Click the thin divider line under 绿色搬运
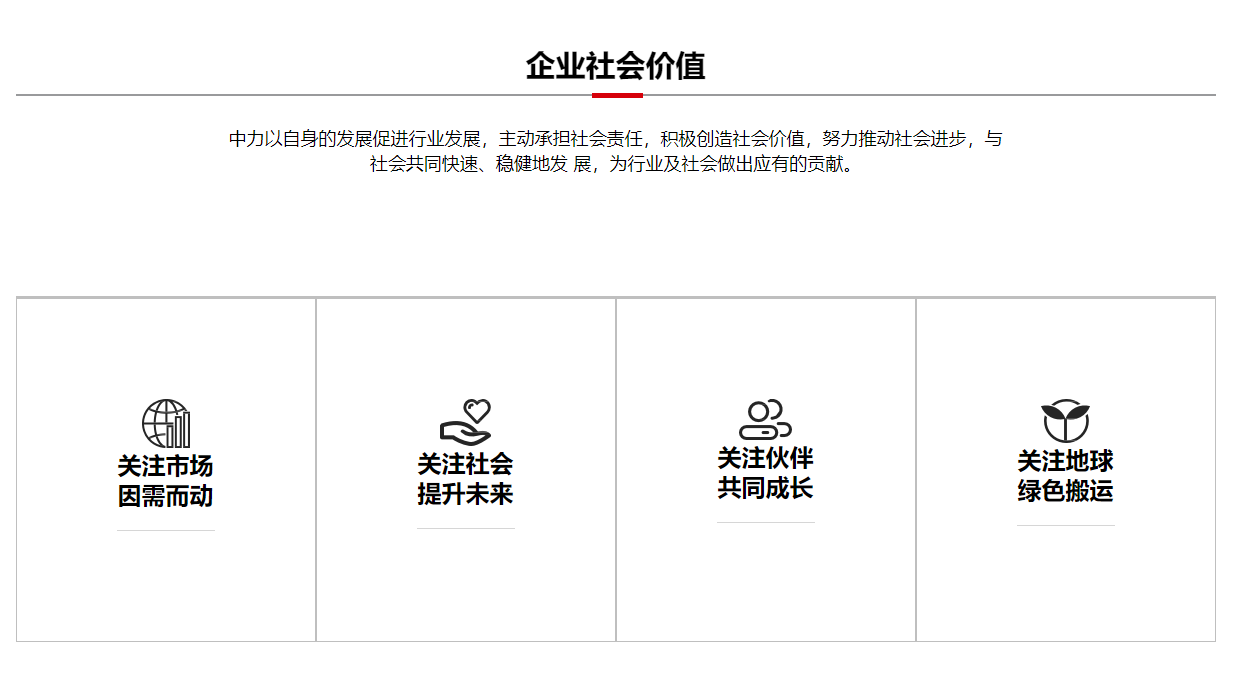Viewport: 1234px width, 687px height. coord(1066,525)
